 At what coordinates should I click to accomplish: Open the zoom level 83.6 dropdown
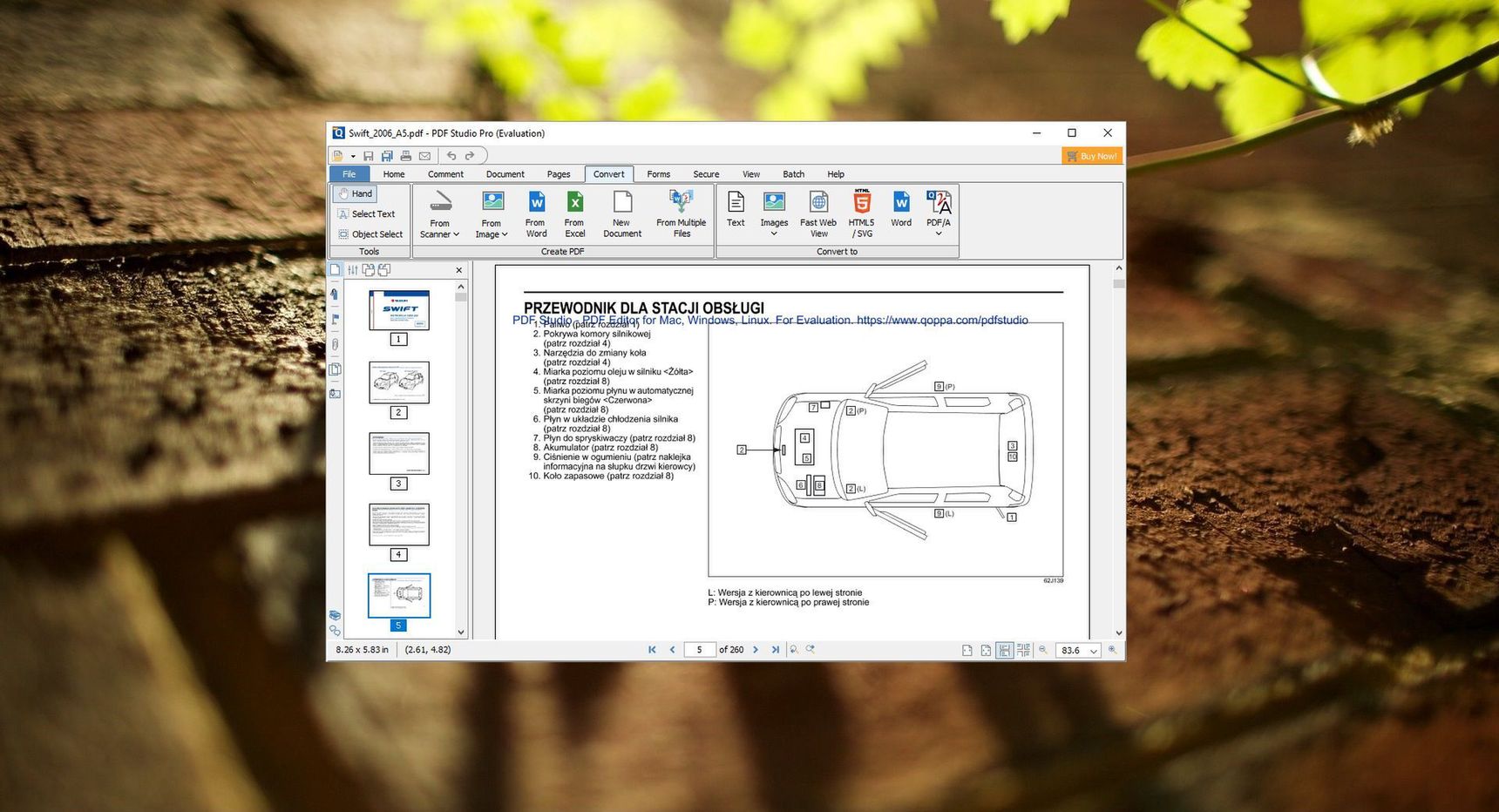pyautogui.click(x=1093, y=651)
